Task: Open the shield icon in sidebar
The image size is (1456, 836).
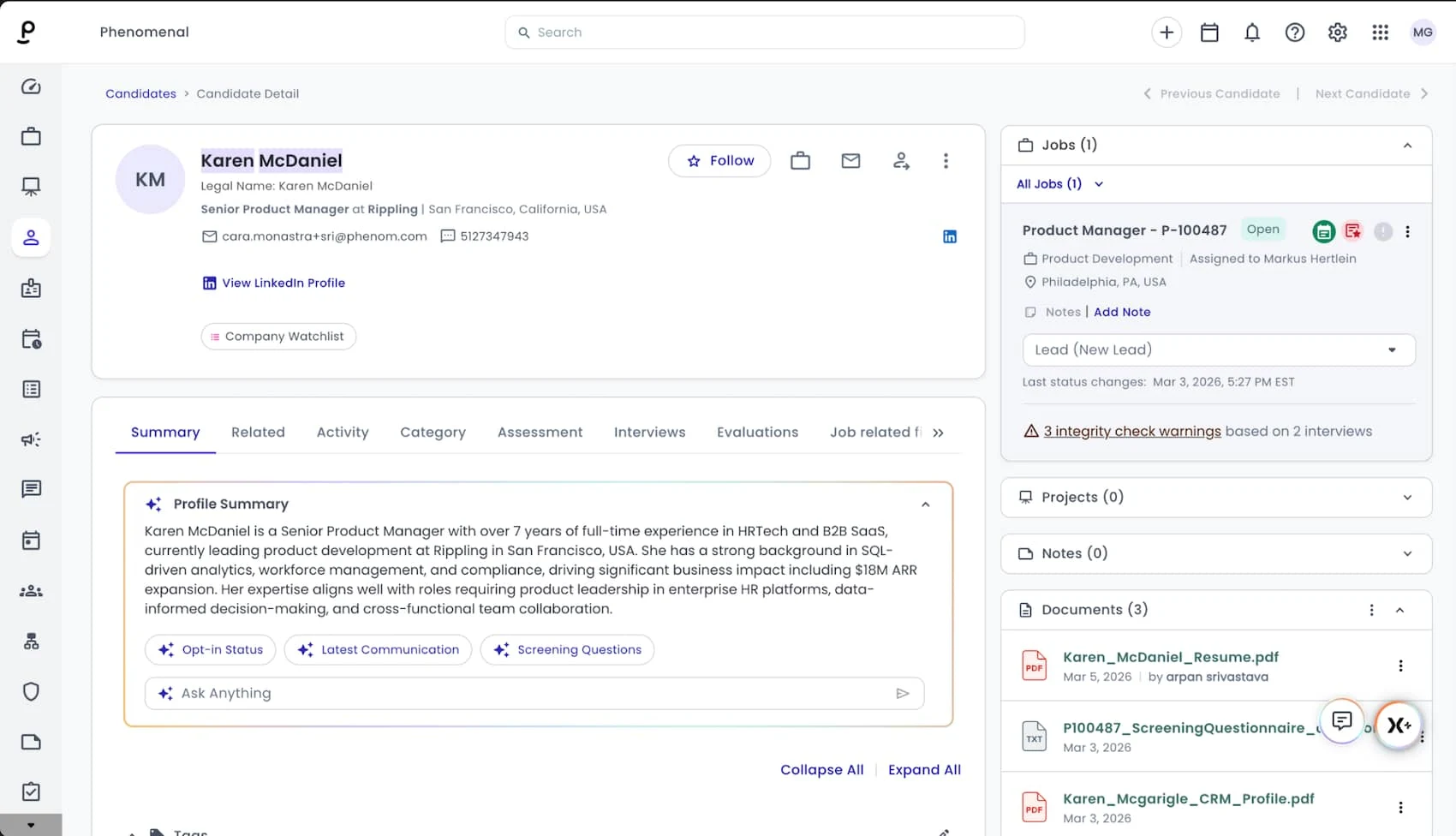Action: (31, 691)
